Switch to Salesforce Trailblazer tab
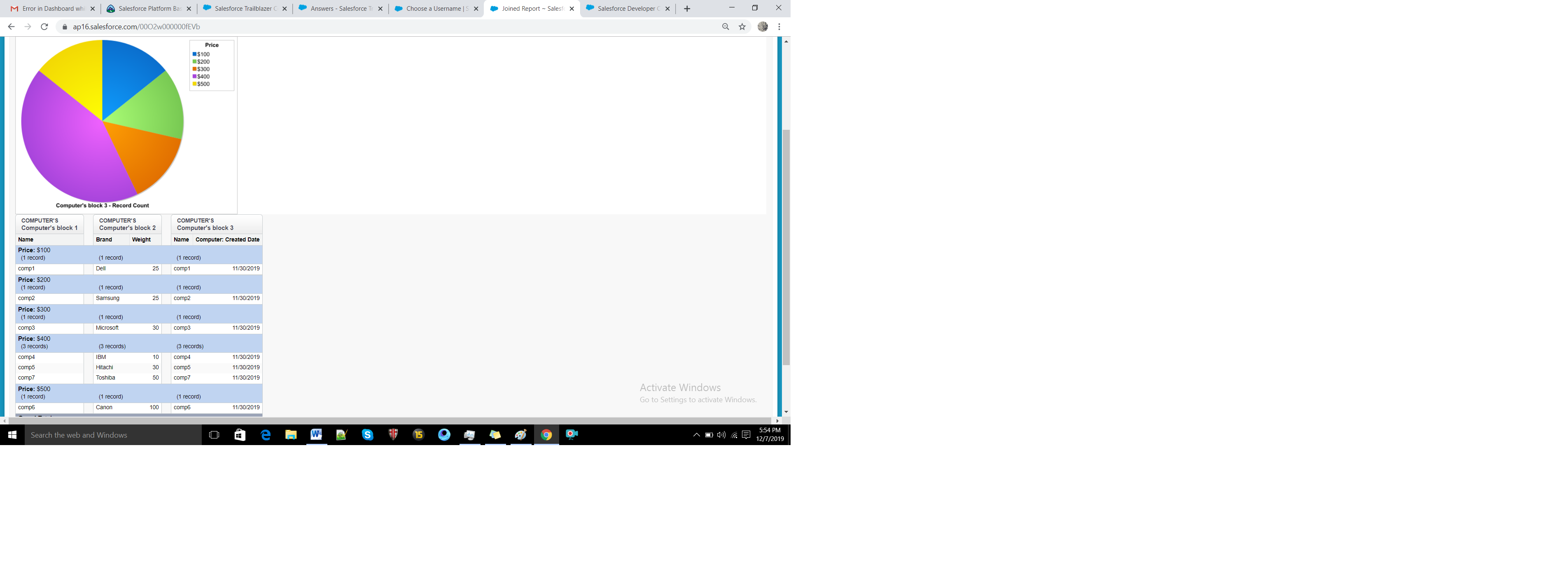Screen dimensions: 1568x572 [243, 9]
